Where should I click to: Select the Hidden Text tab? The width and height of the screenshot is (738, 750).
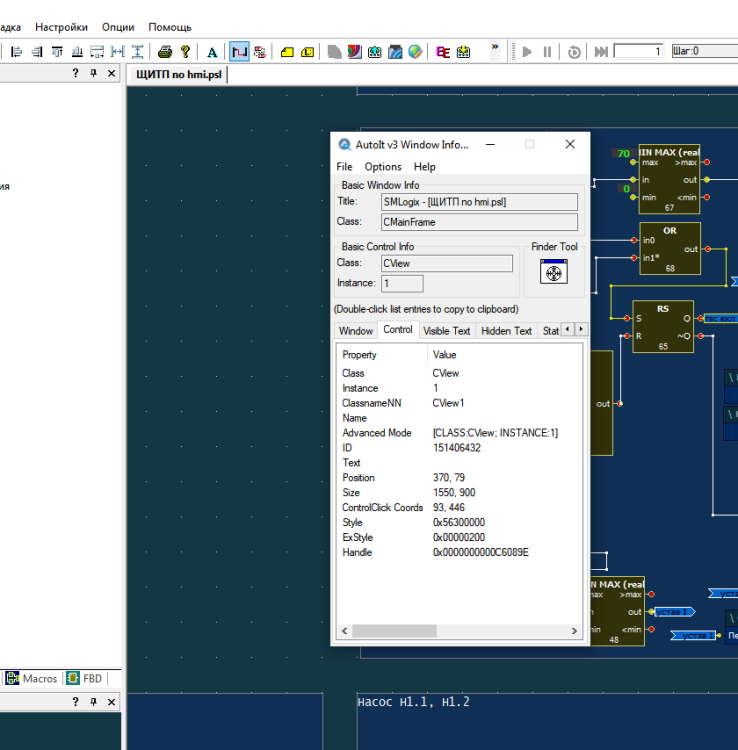pyautogui.click(x=507, y=331)
